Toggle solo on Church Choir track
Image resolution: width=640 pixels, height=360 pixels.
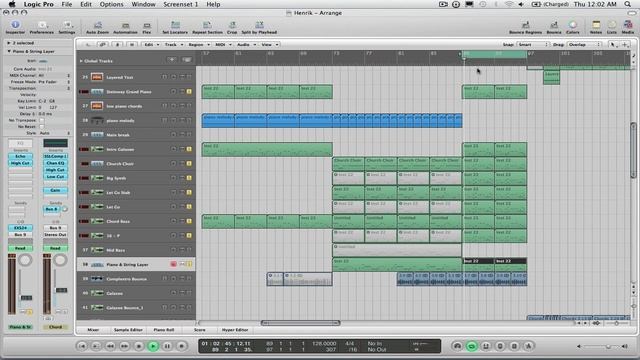(189, 164)
